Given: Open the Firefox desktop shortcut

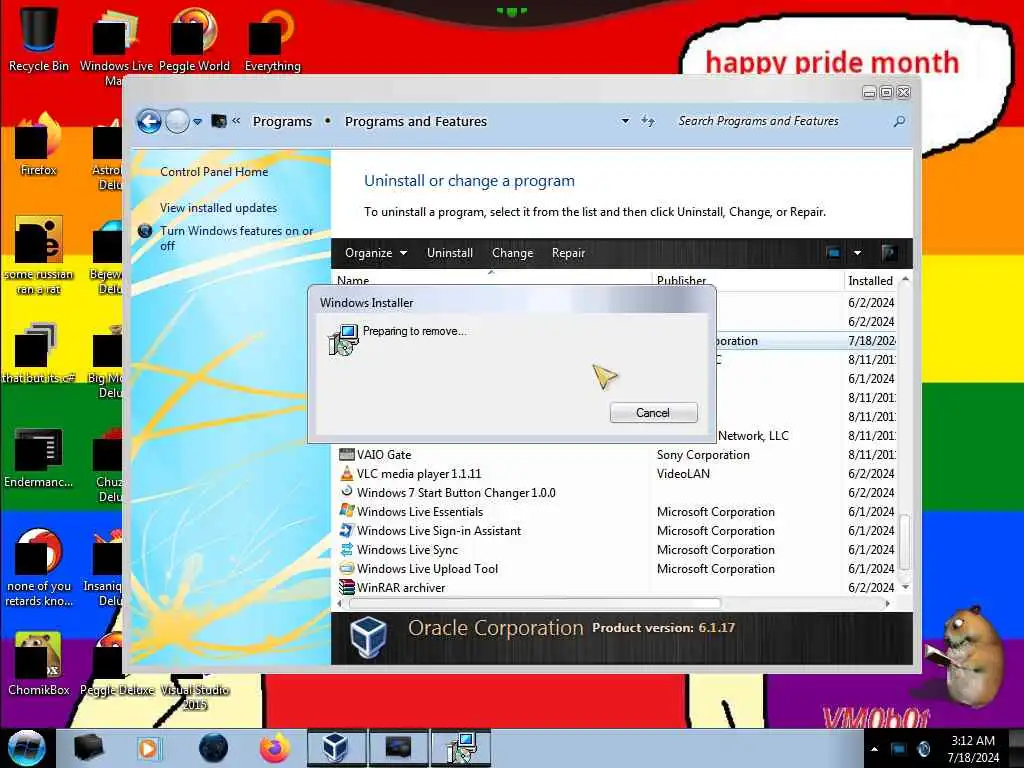Looking at the screenshot, I should [x=39, y=144].
